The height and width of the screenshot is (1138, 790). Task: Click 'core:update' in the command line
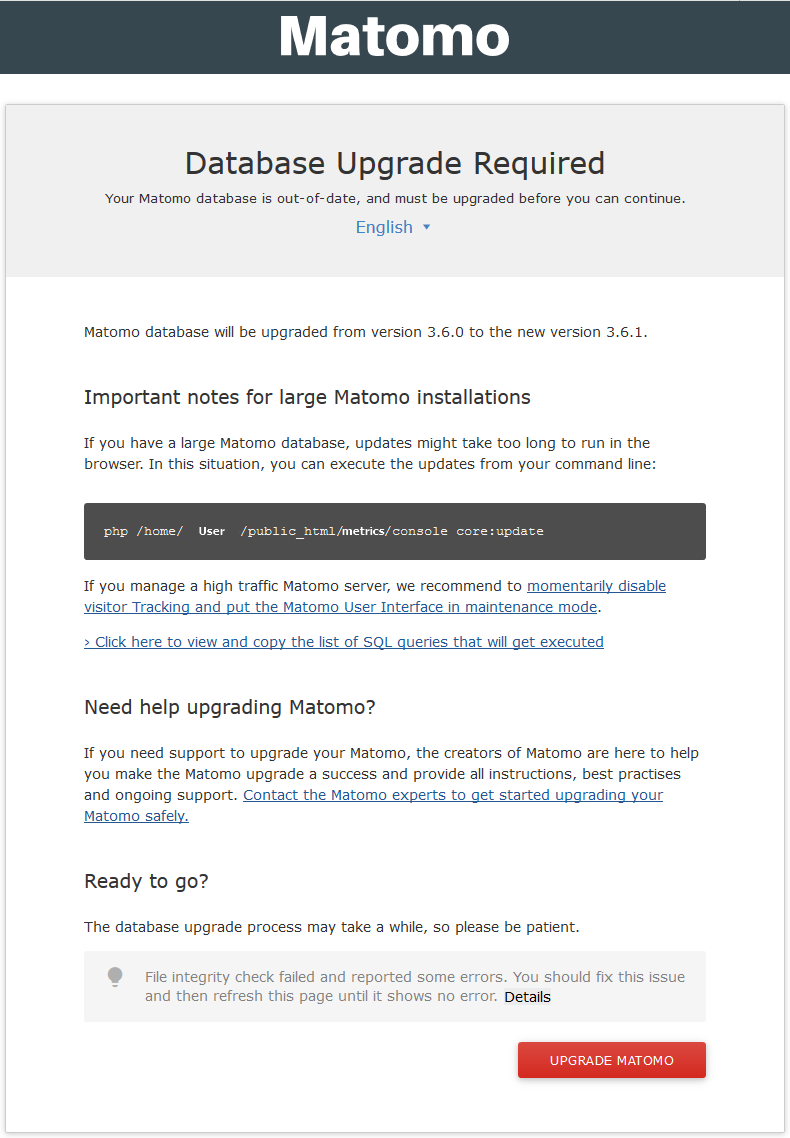click(x=500, y=531)
